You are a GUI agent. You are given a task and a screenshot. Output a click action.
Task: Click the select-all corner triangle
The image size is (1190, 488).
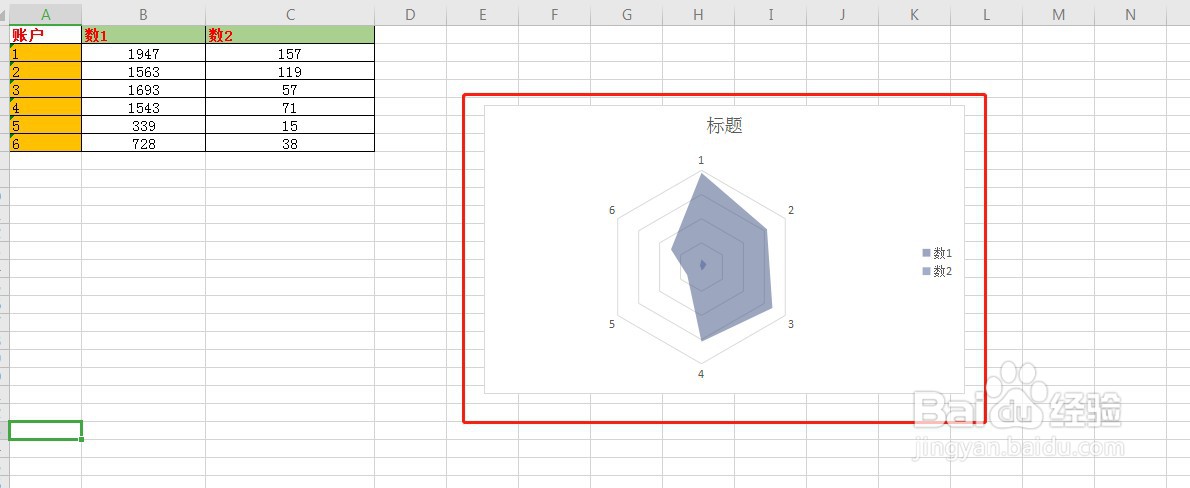point(4,15)
